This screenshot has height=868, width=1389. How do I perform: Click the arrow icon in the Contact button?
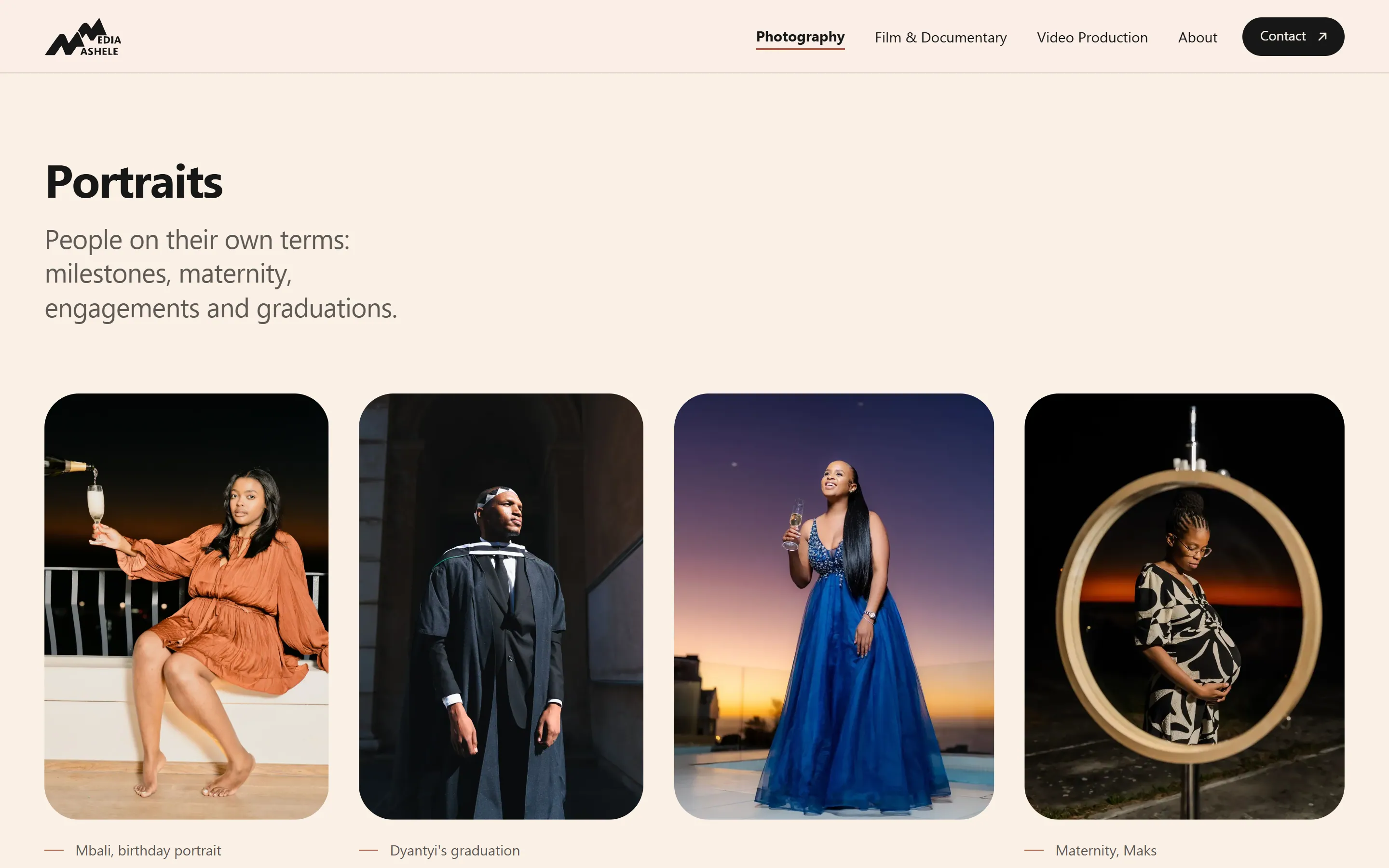point(1322,36)
